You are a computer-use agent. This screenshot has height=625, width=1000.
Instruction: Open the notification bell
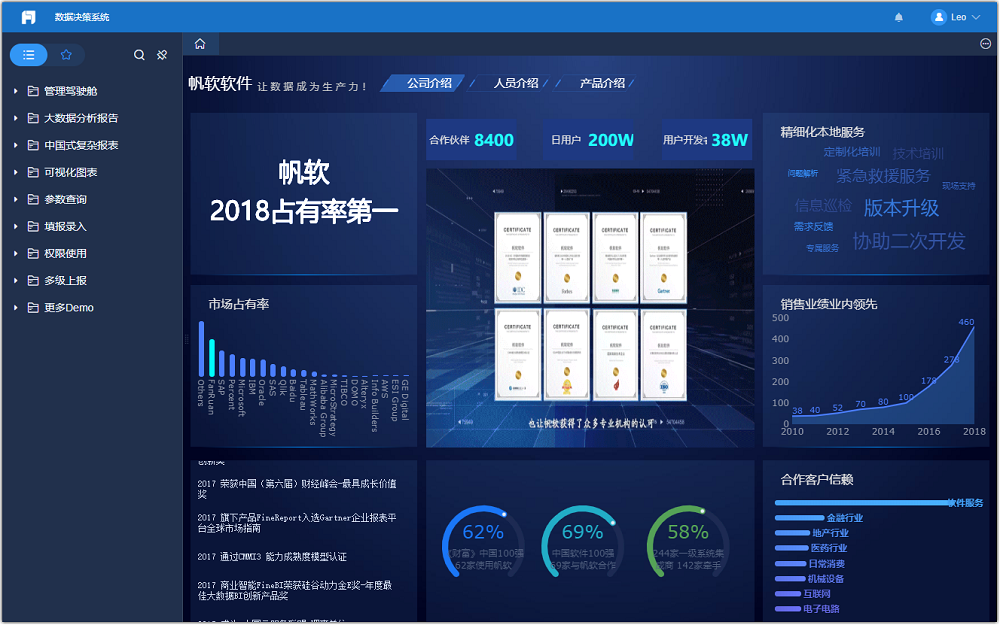(x=899, y=17)
